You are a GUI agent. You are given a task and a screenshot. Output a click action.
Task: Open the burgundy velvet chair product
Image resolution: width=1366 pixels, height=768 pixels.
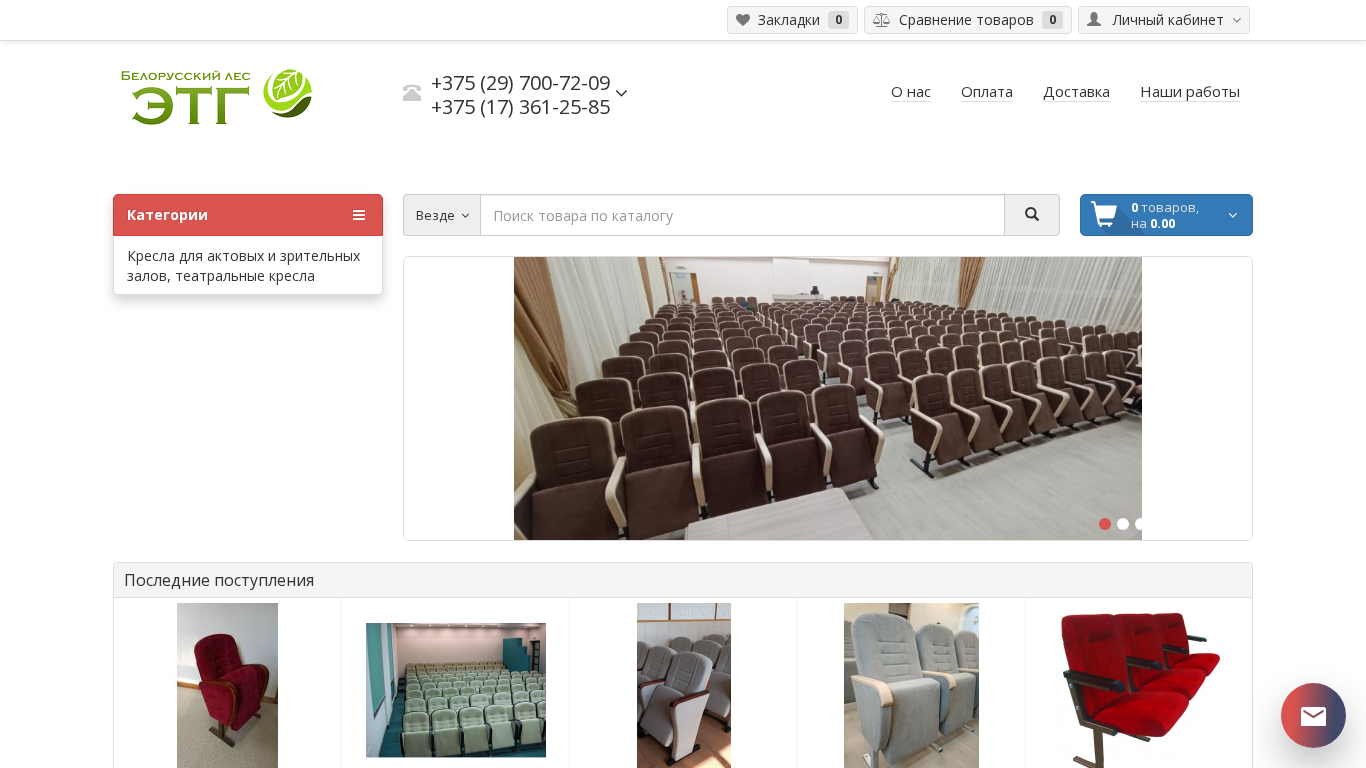(228, 685)
